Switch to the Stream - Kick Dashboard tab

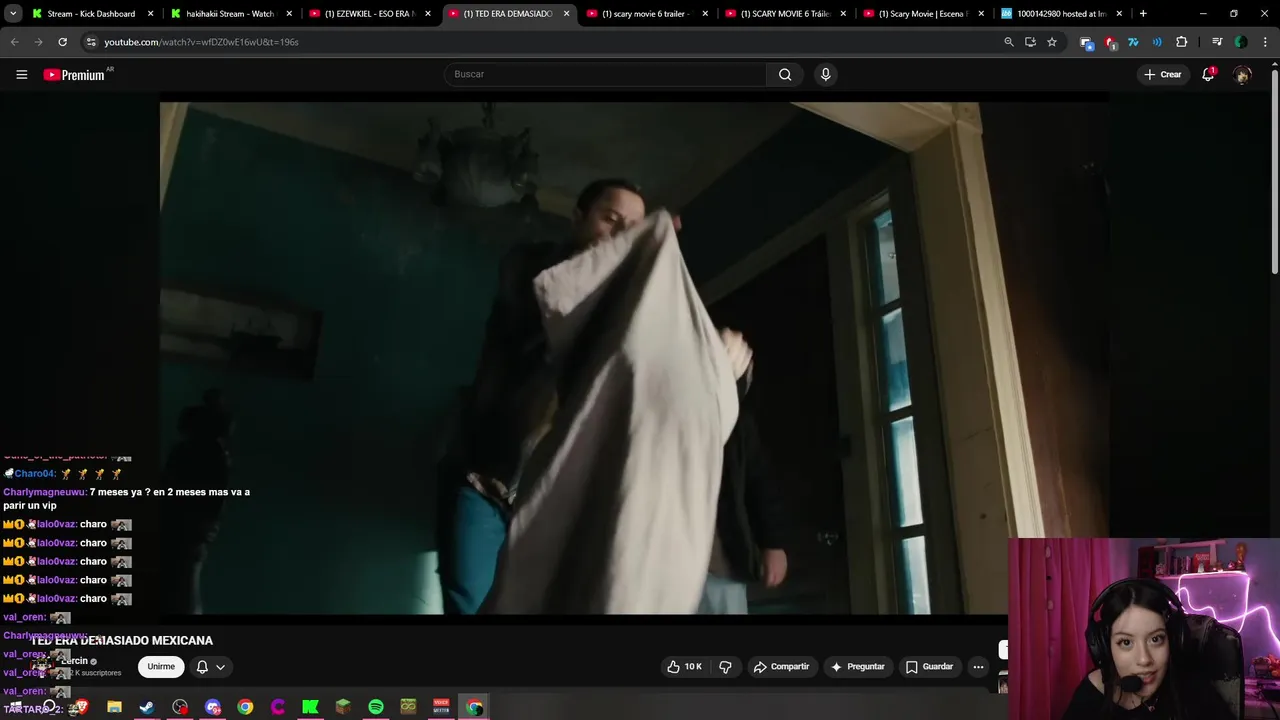pos(91,14)
